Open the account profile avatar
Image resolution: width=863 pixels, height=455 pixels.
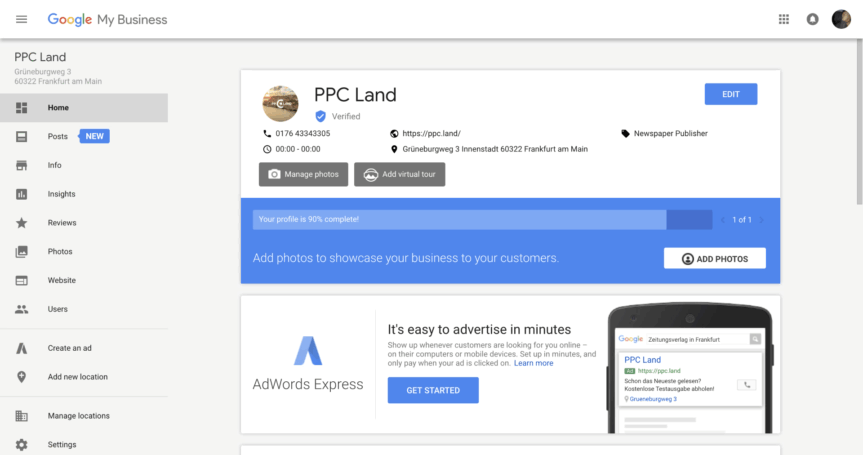pyautogui.click(x=841, y=19)
